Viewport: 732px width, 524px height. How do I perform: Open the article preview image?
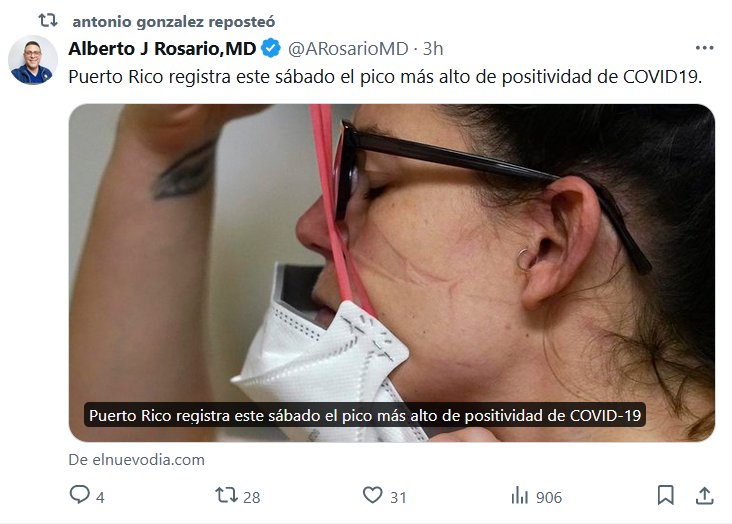tap(392, 273)
